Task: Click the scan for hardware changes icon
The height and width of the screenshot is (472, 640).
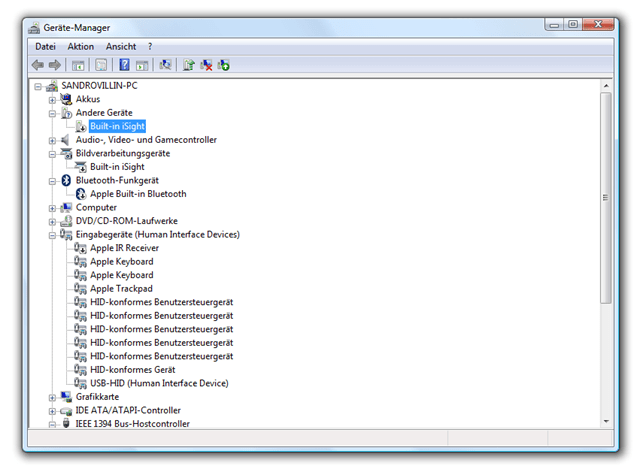Action: point(165,65)
